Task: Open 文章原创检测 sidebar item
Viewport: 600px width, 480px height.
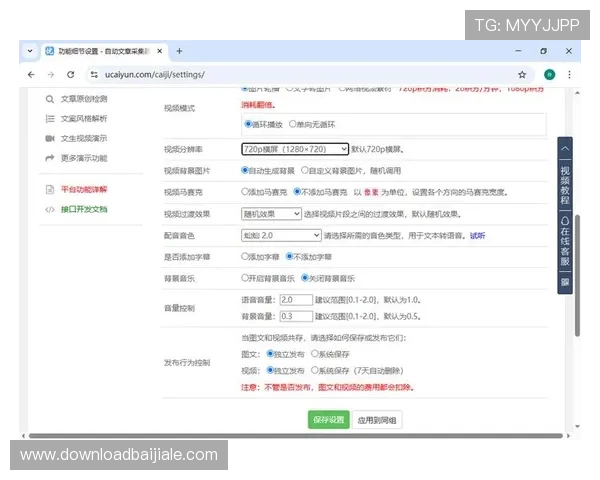Action: (84, 99)
